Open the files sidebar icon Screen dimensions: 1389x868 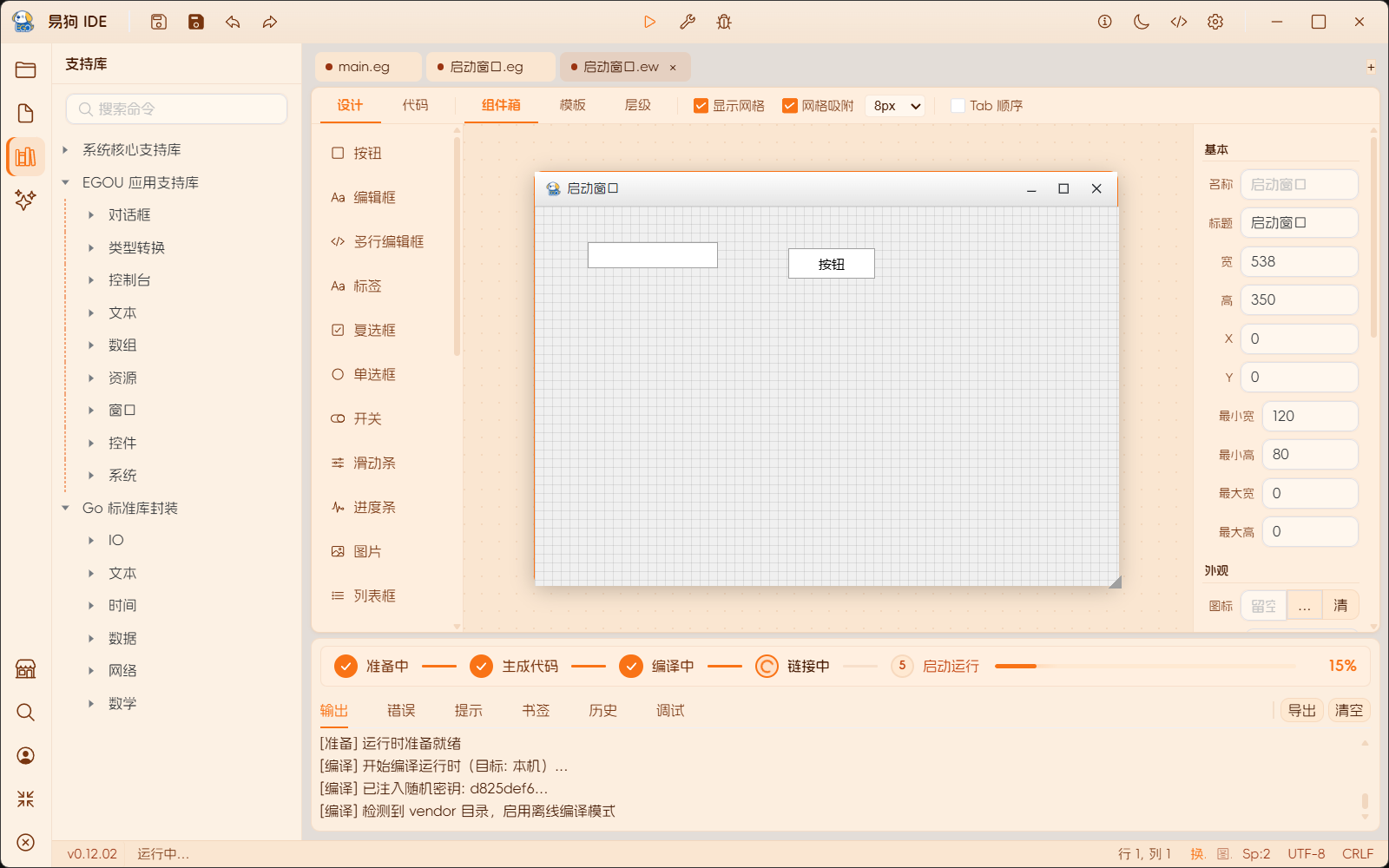click(26, 114)
